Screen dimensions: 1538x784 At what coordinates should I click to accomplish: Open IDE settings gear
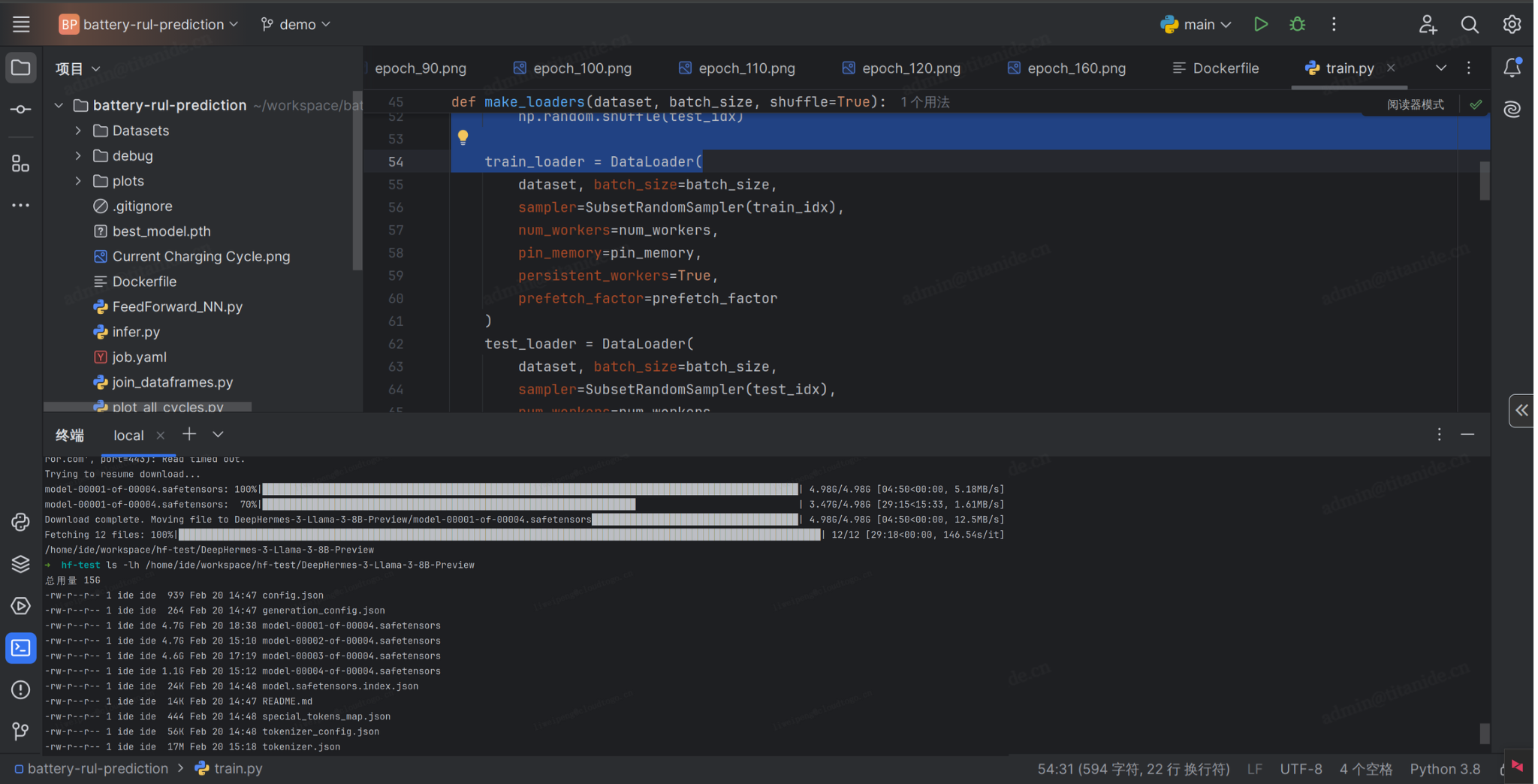(1512, 24)
